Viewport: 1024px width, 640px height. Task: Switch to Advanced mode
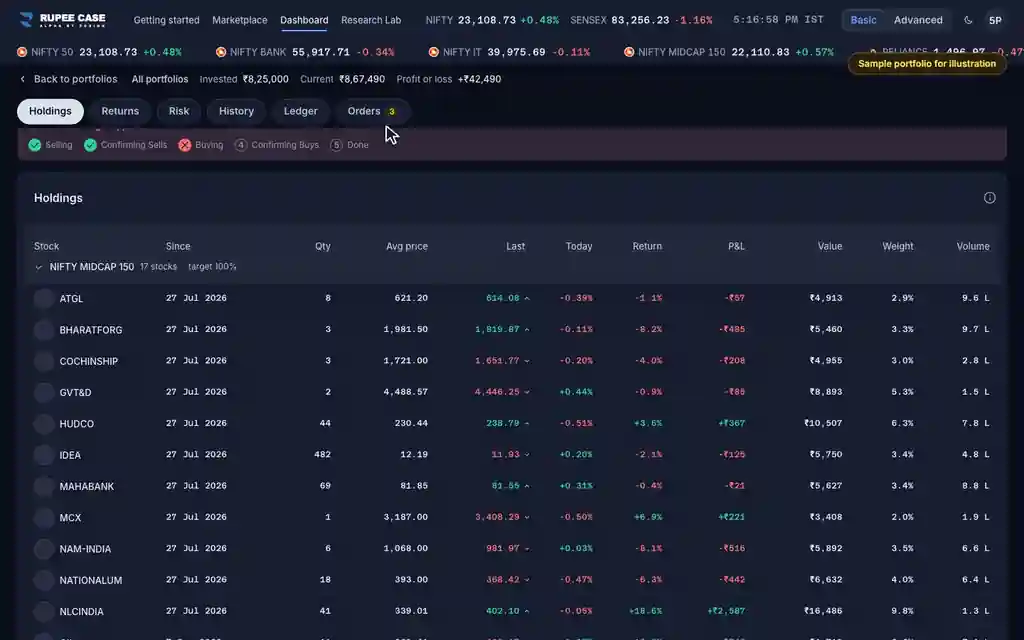pyautogui.click(x=918, y=20)
